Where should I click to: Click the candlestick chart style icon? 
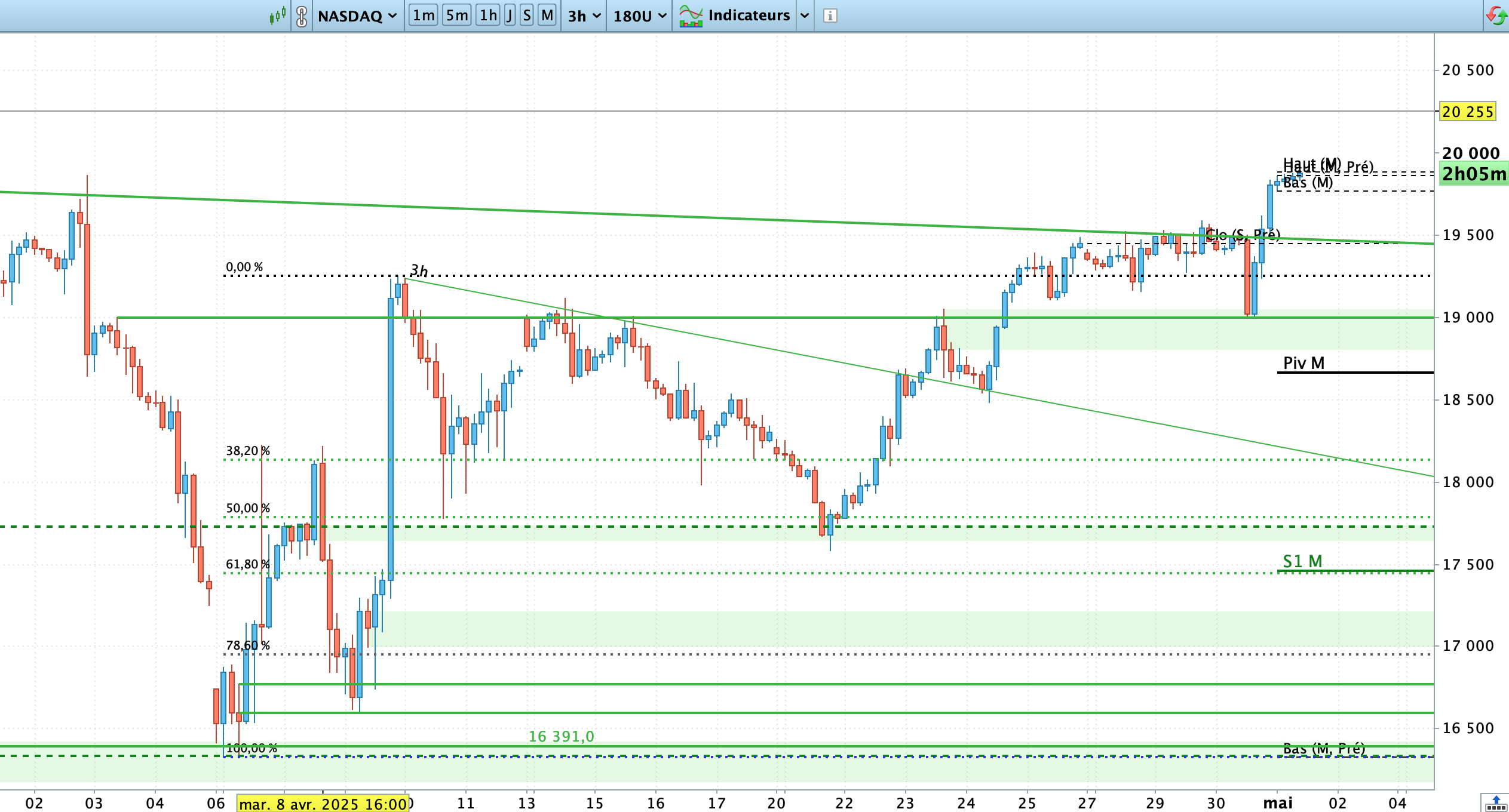pyautogui.click(x=277, y=16)
